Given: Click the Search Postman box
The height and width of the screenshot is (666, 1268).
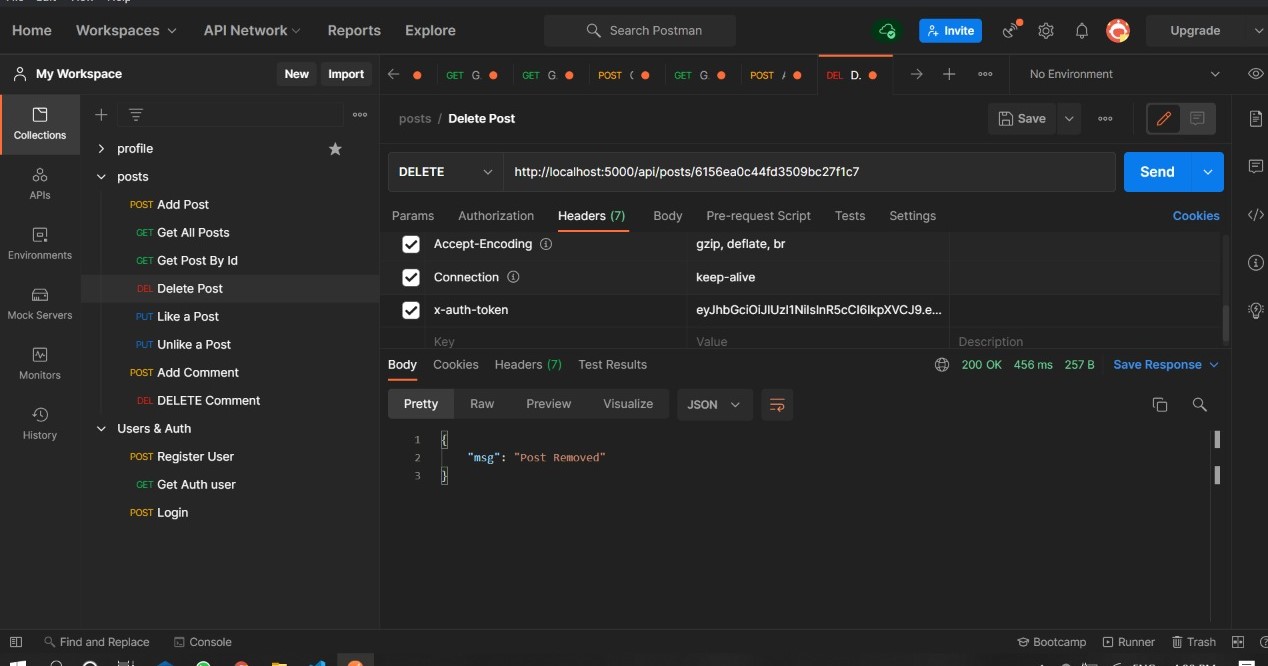Looking at the screenshot, I should point(640,31).
